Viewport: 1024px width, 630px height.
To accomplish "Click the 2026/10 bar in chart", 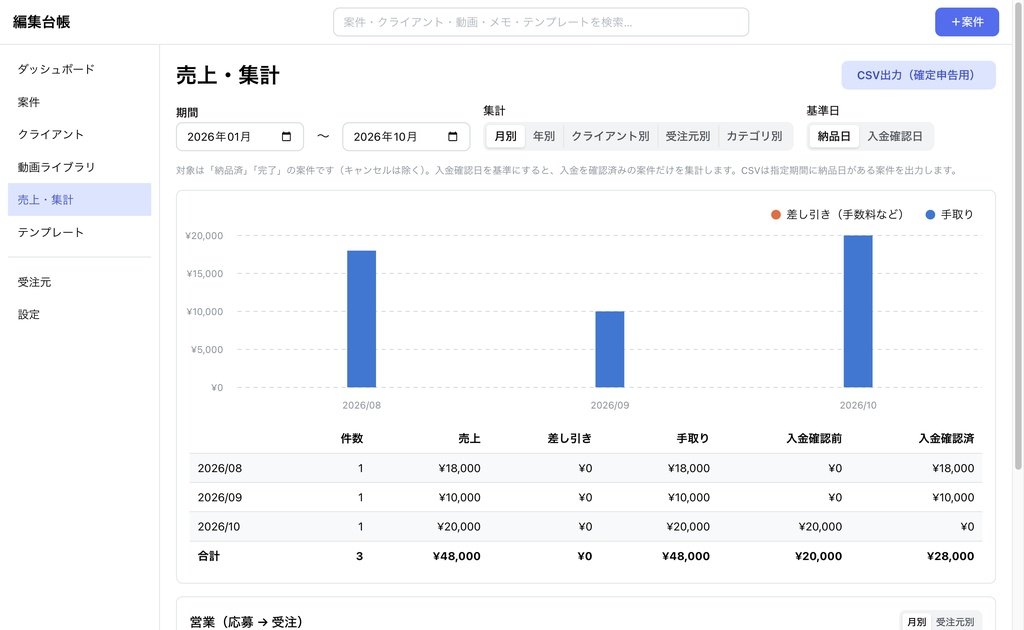I will (857, 311).
